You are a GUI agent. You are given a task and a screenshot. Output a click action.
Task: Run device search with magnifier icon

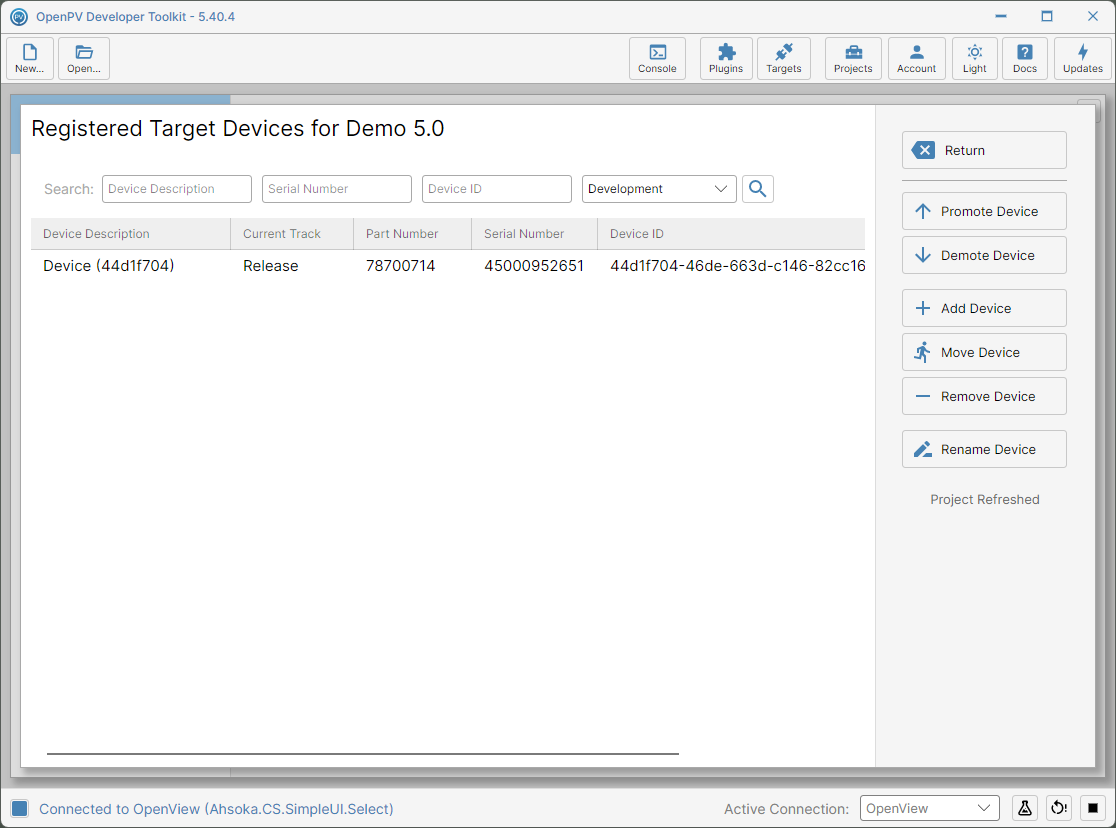(758, 189)
